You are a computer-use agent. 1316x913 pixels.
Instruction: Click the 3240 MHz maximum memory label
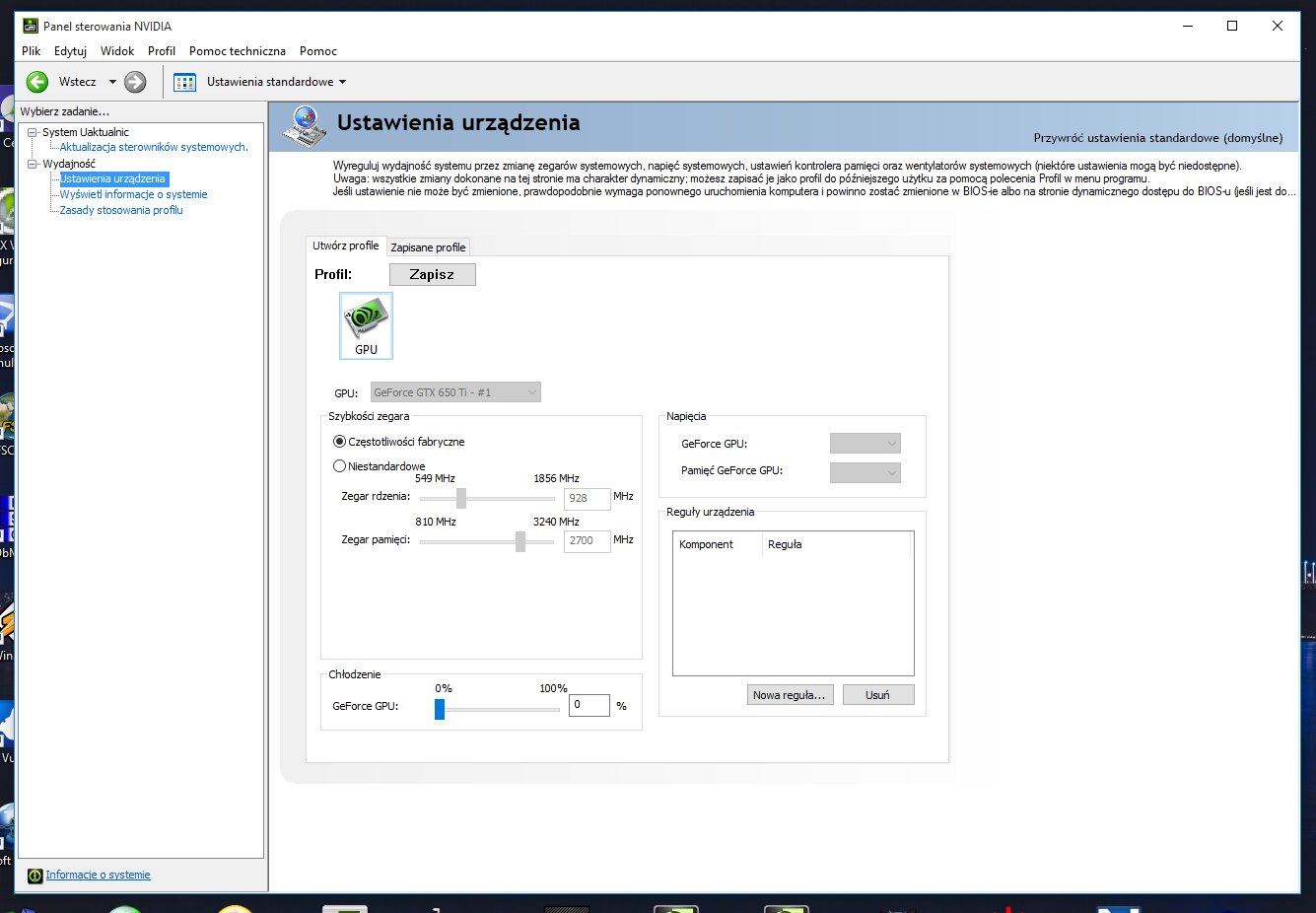coord(556,523)
